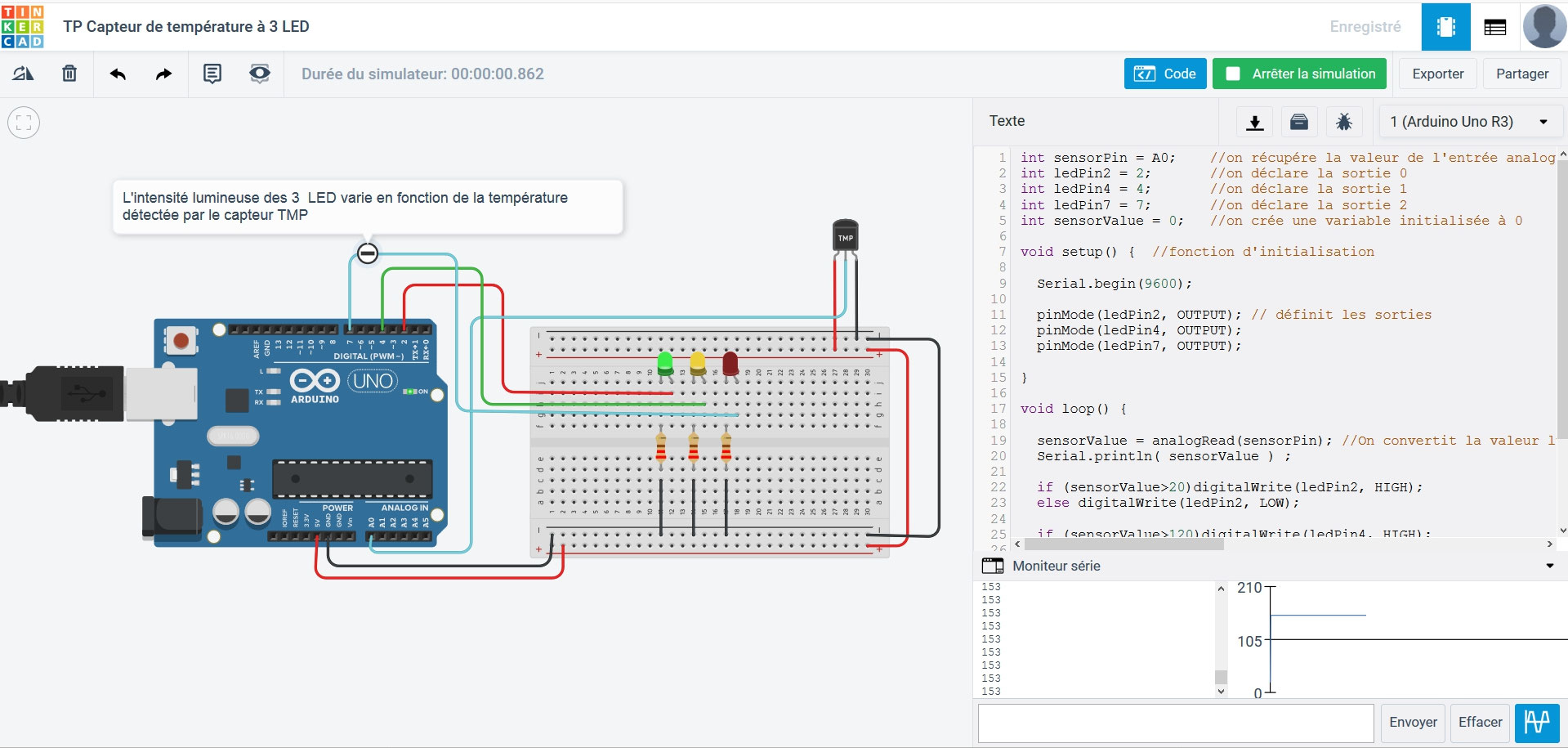Stop the running simulation
The image size is (1568, 748).
pyautogui.click(x=1299, y=74)
